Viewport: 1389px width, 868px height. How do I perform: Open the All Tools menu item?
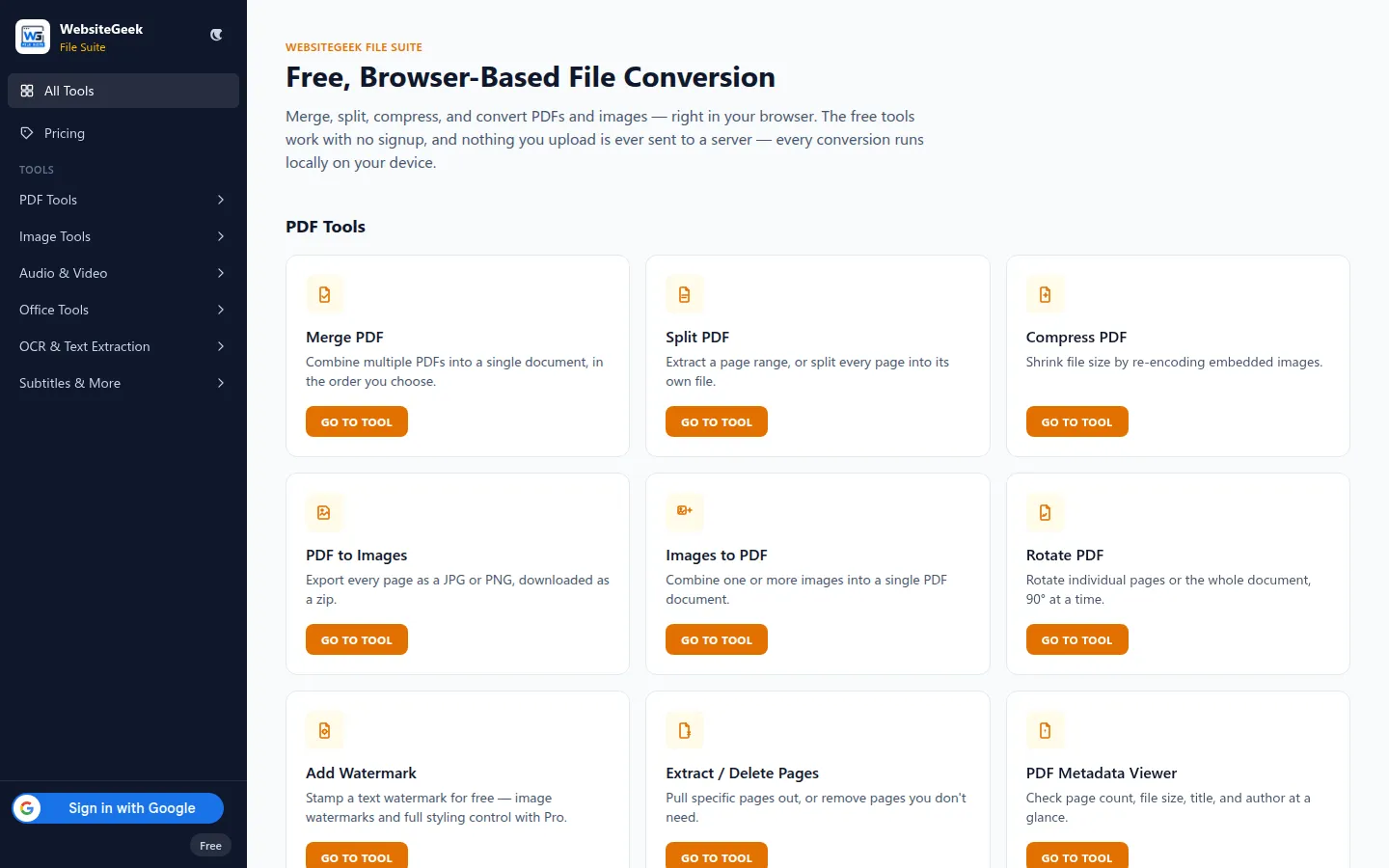123,91
